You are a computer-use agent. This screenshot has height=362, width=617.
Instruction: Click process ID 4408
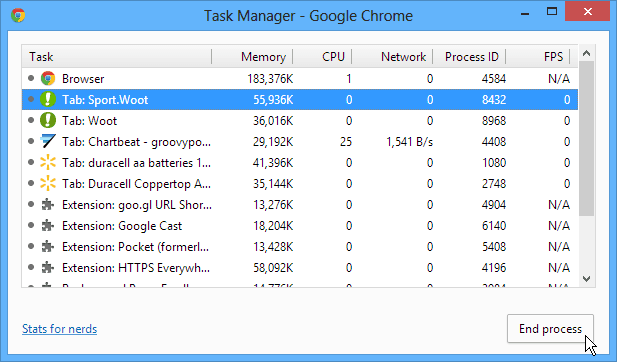pos(494,142)
